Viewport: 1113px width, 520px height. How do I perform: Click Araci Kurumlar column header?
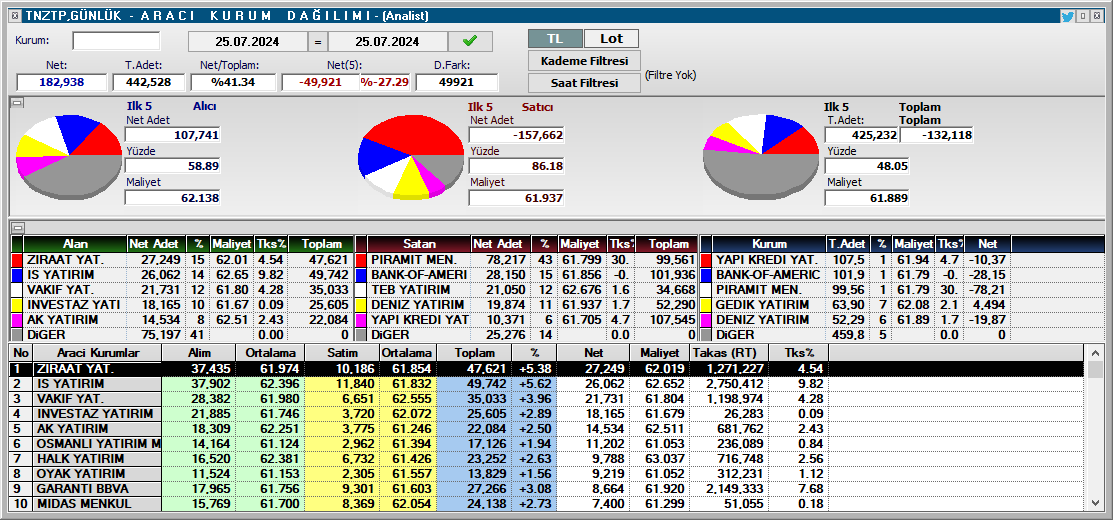pos(98,353)
